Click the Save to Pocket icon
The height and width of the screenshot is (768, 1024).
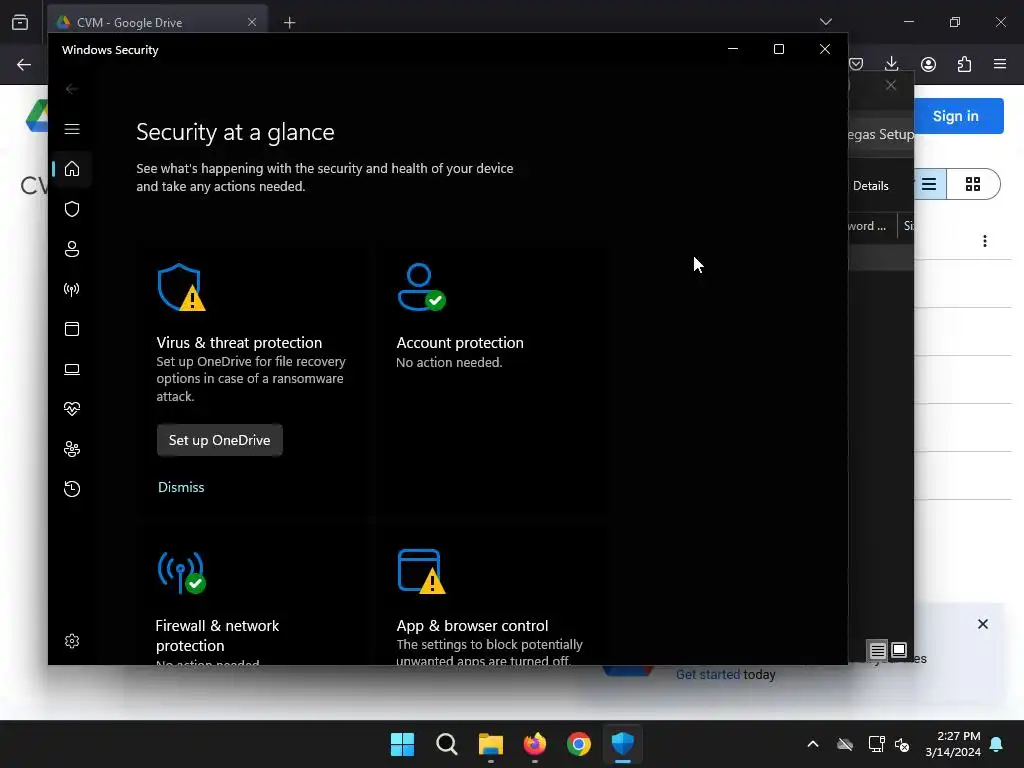coord(856,64)
